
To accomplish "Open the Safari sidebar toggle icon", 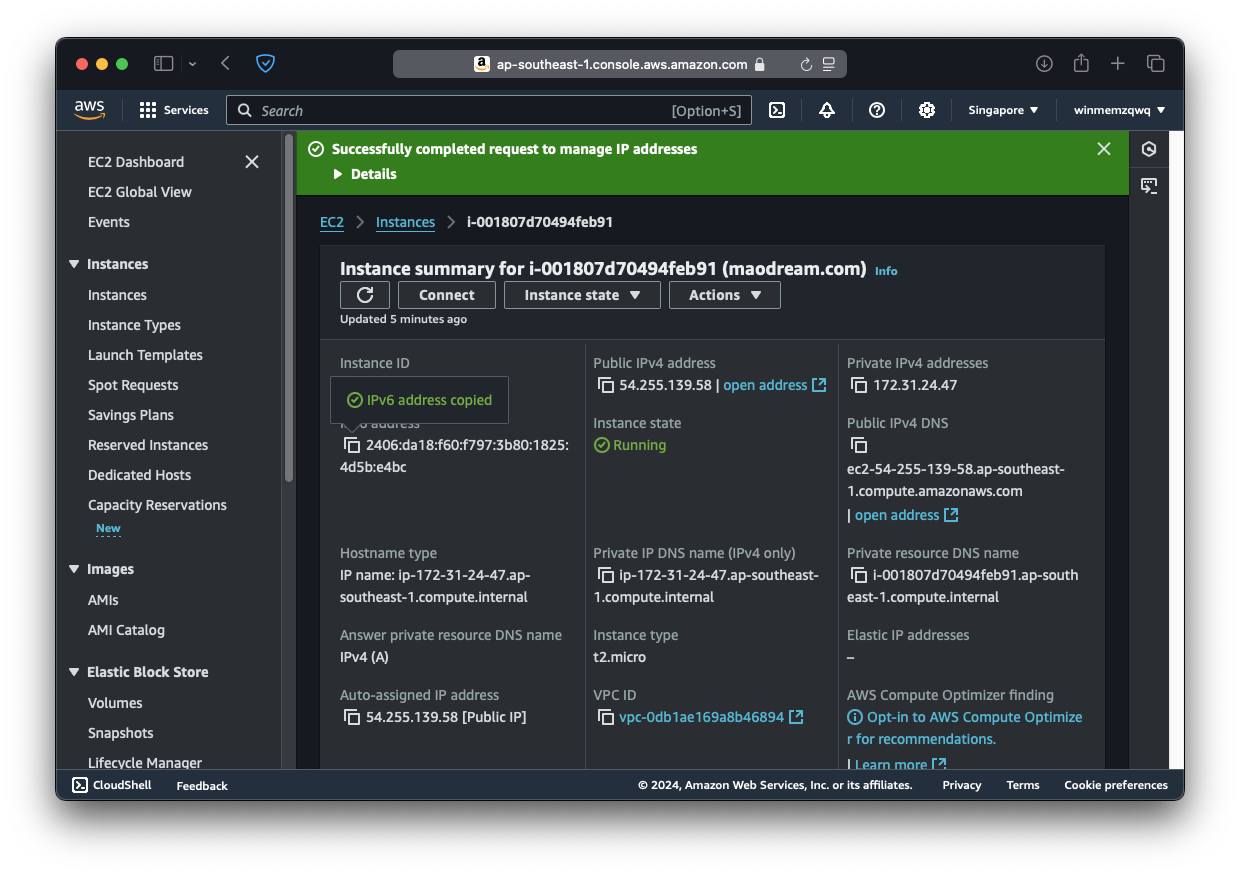I will click(x=163, y=64).
